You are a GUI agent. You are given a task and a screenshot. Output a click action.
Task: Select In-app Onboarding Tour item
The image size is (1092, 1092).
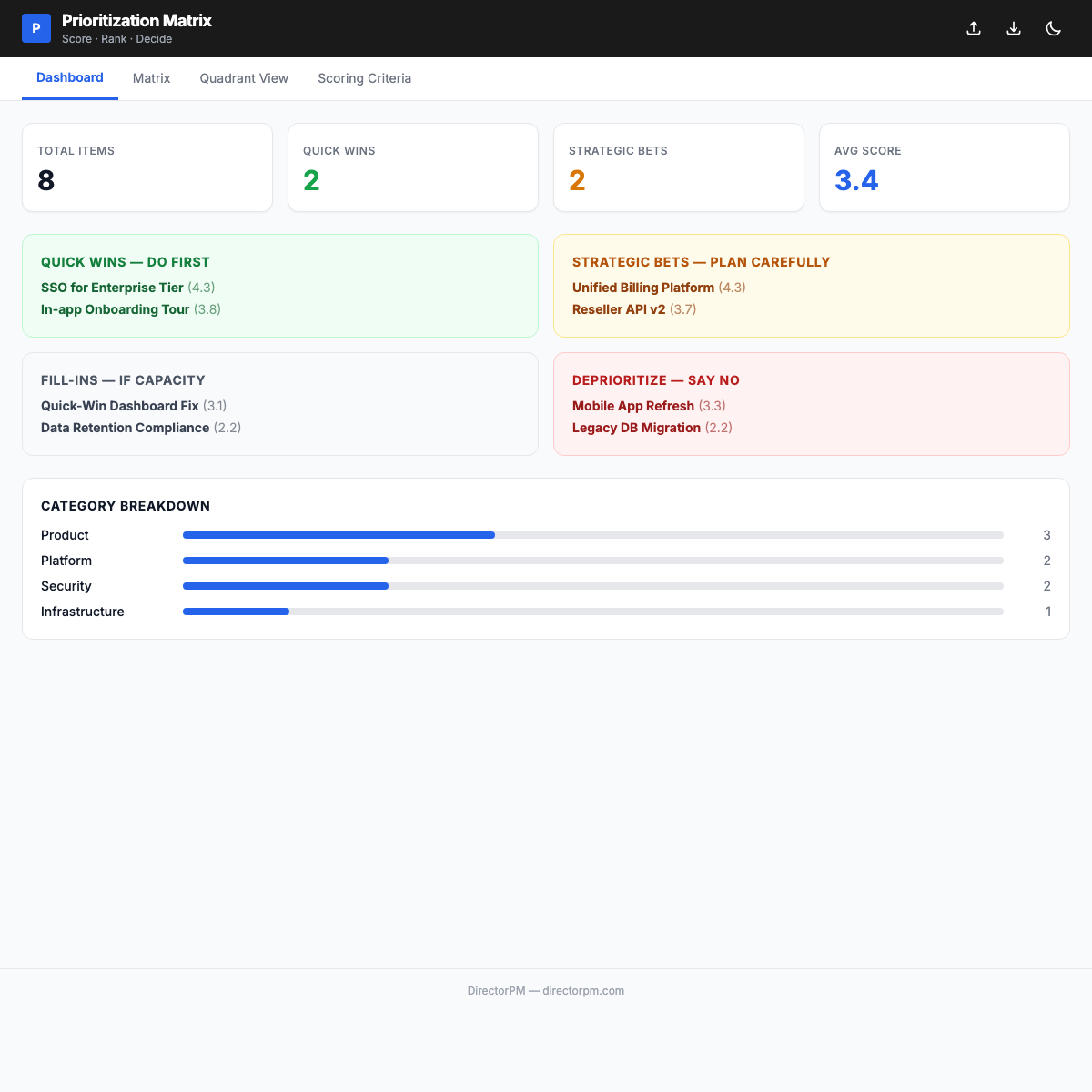pos(130,309)
